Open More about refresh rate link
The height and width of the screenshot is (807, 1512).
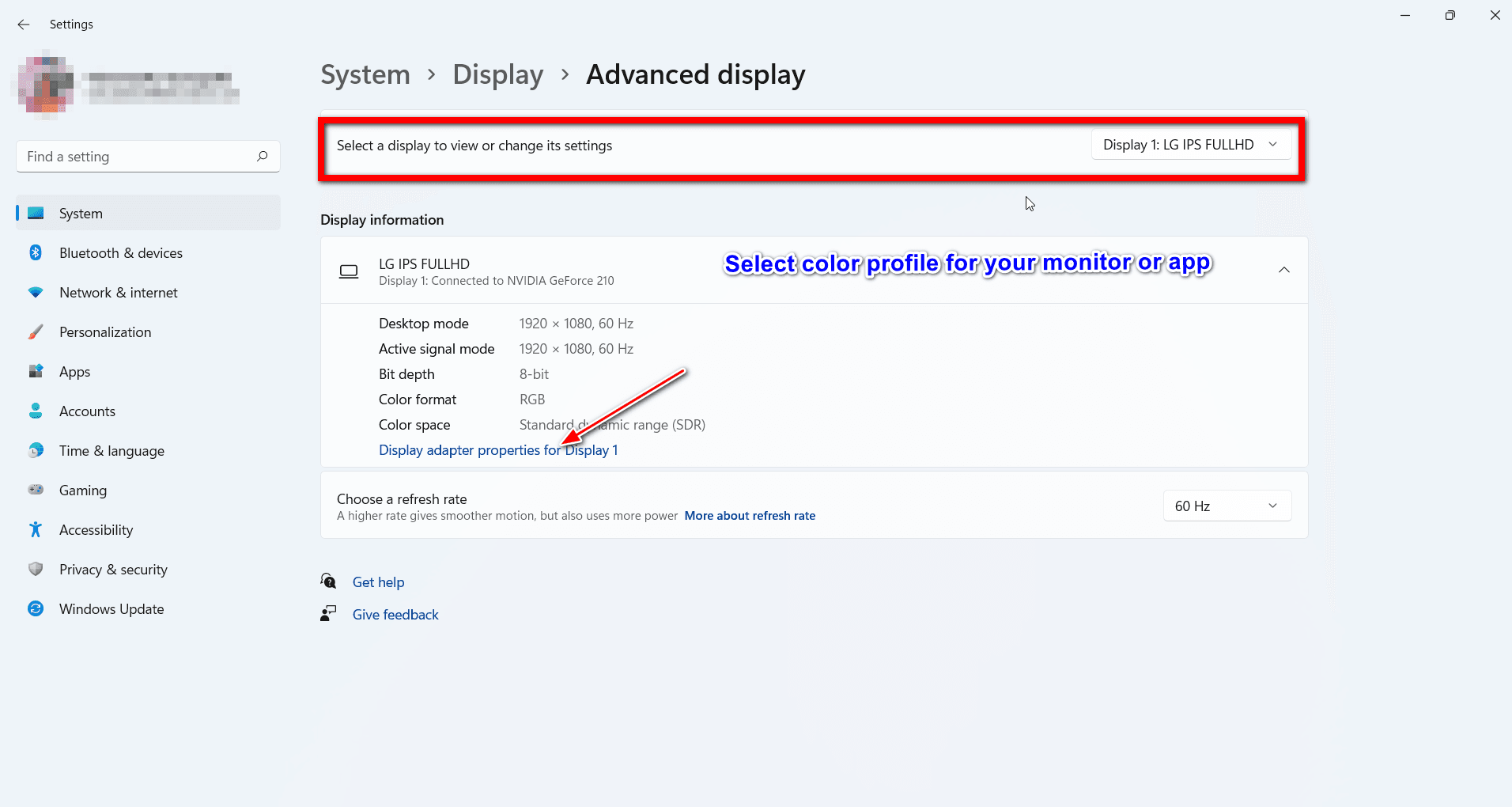tap(750, 516)
